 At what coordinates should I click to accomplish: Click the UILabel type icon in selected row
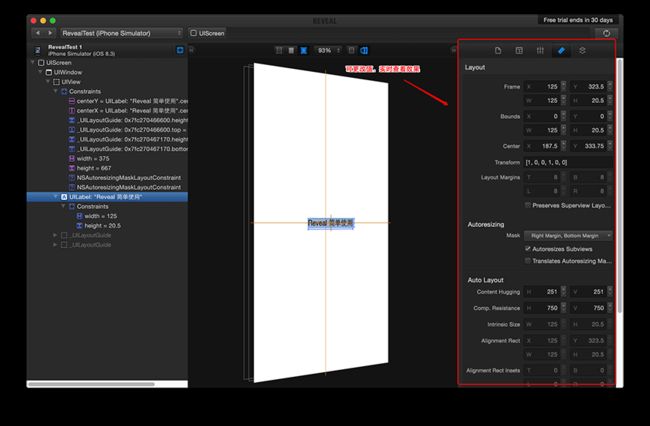pyautogui.click(x=64, y=197)
